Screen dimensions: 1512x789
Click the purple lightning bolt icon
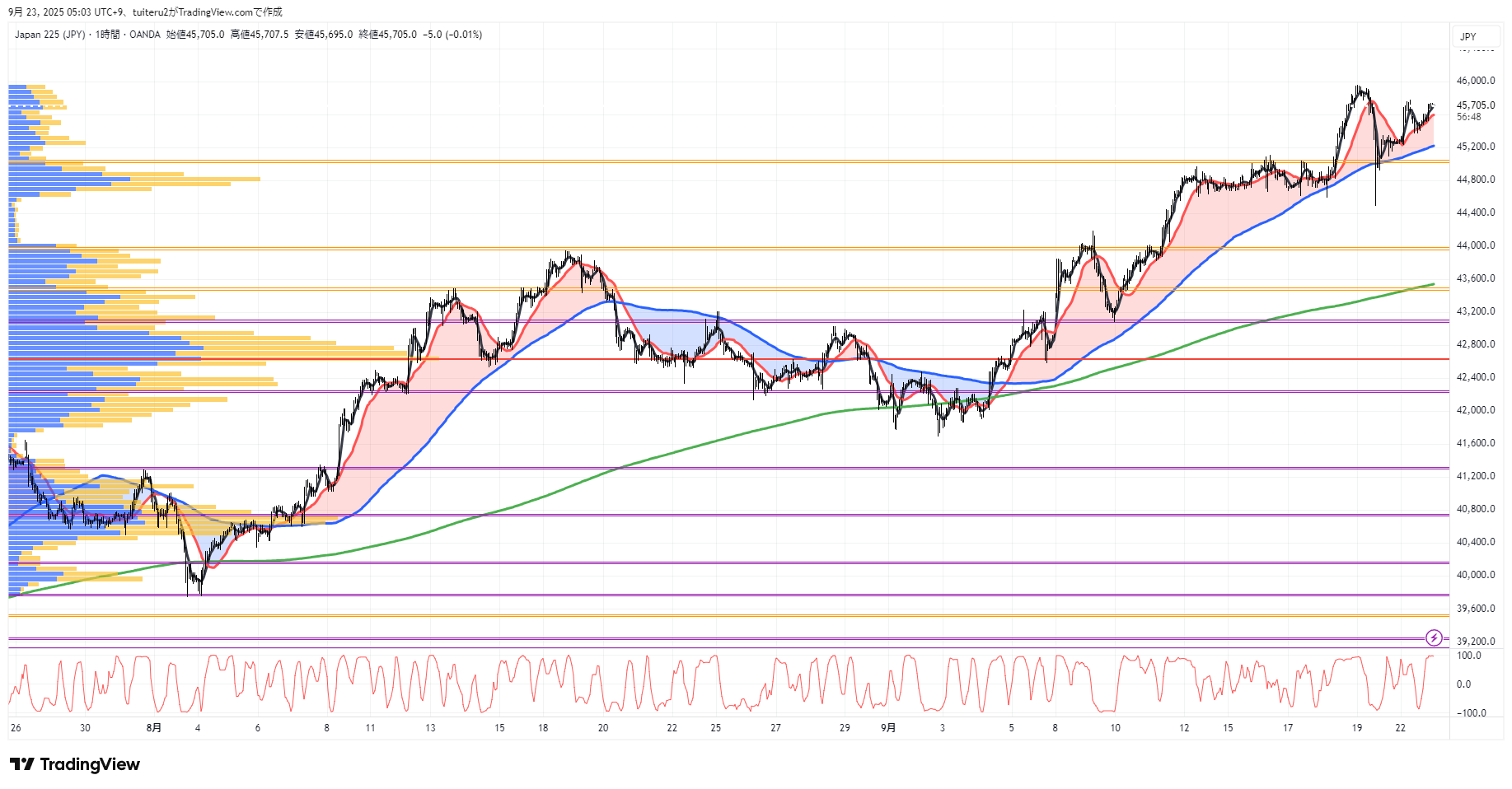pos(1434,637)
